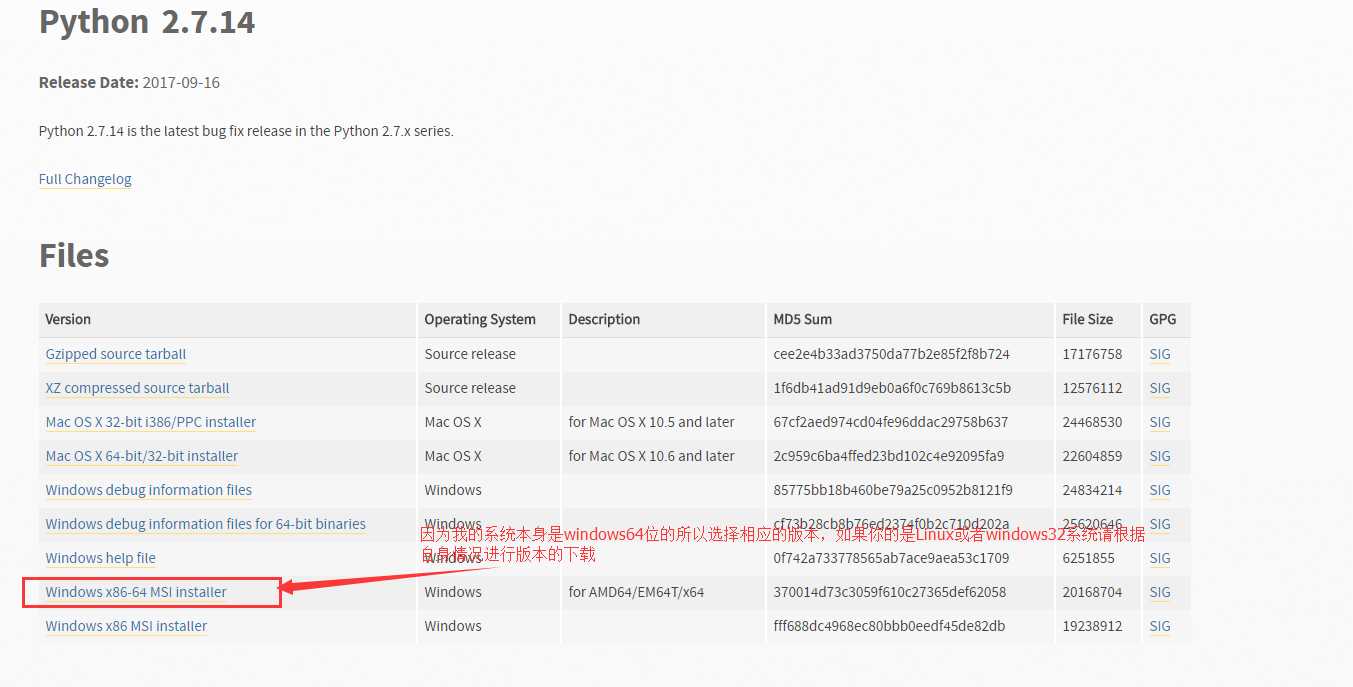Open SIG for Windows x86 MSI installer
The image size is (1353, 687).
tap(1160, 626)
